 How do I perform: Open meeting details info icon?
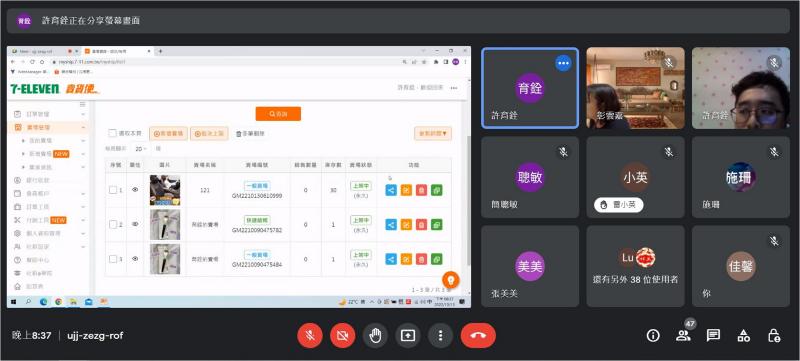[x=653, y=336]
